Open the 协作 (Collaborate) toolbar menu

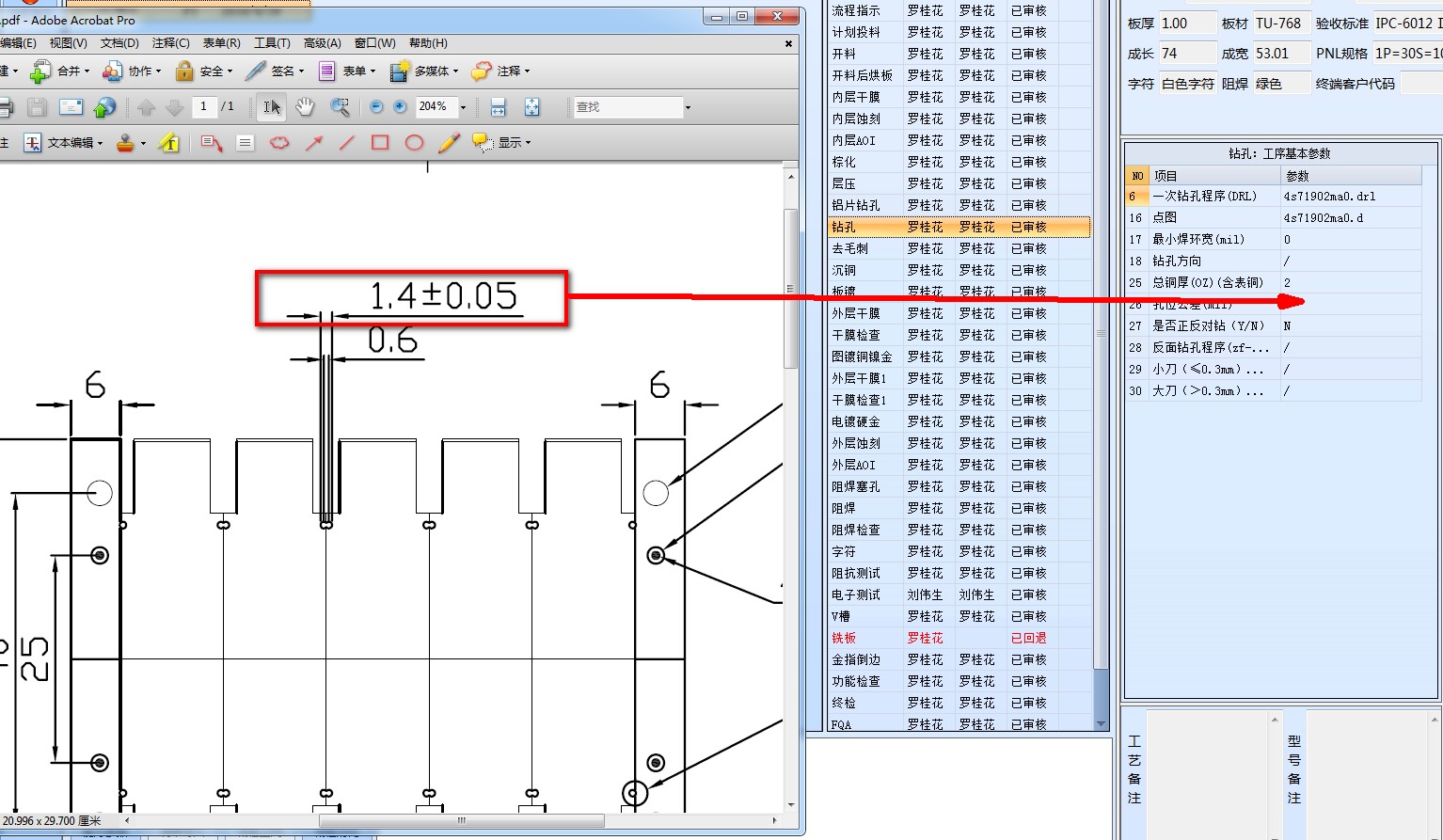click(131, 71)
